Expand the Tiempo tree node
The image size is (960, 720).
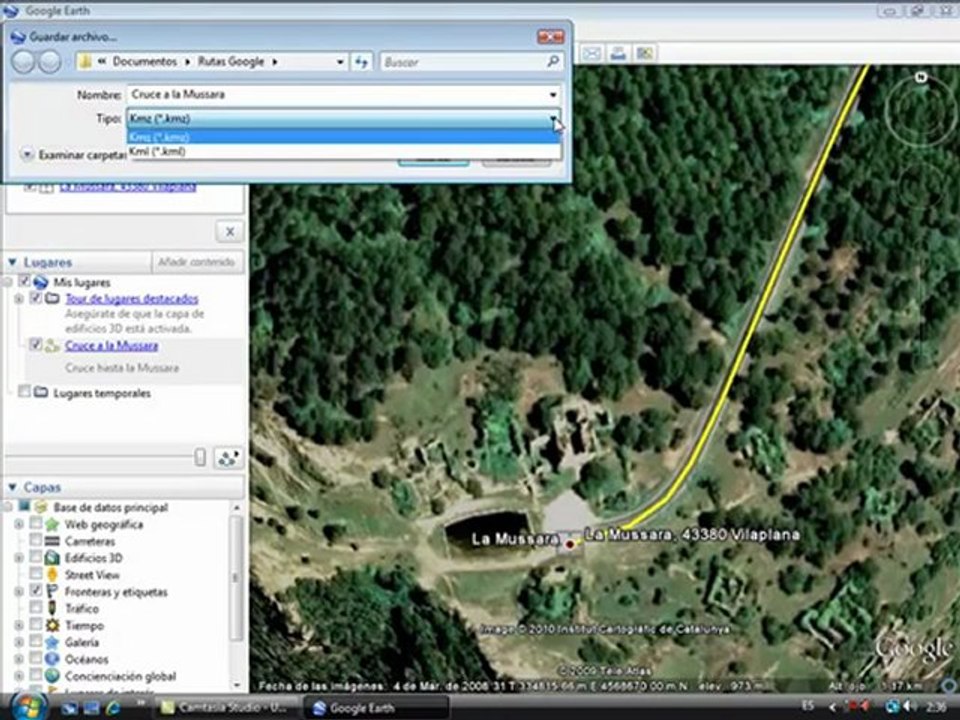click(19, 626)
